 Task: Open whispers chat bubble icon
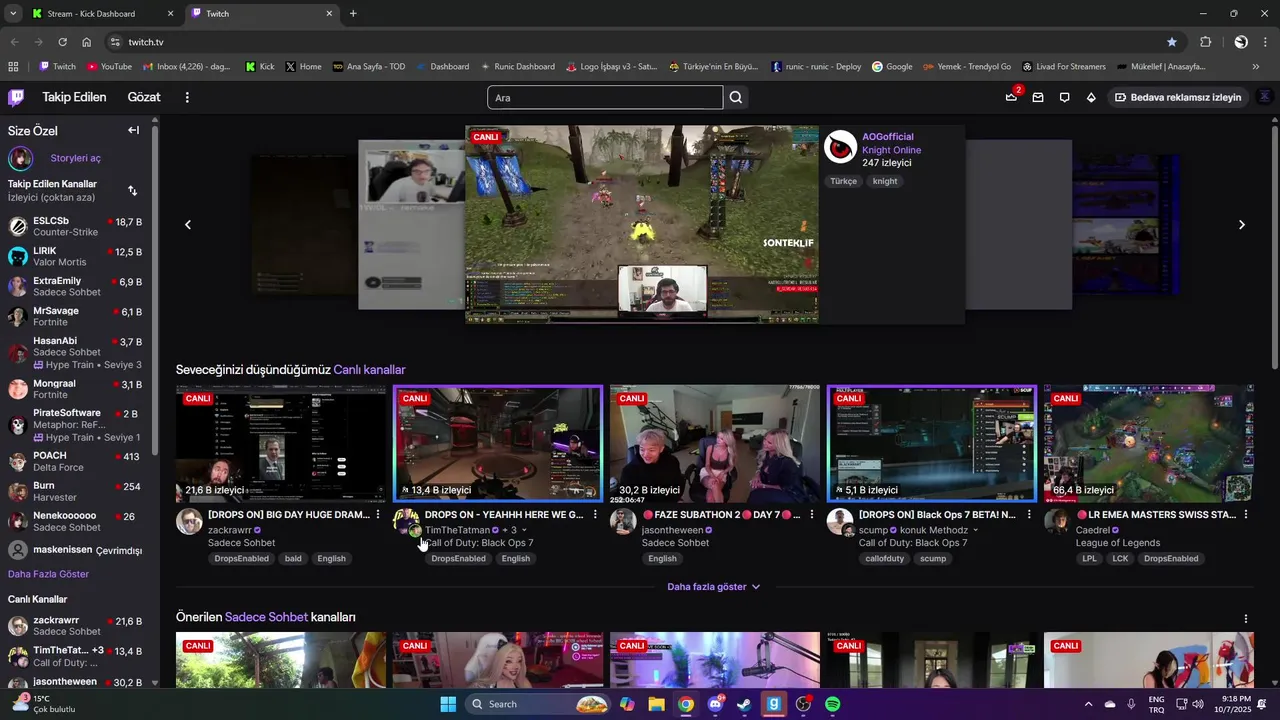click(1064, 97)
